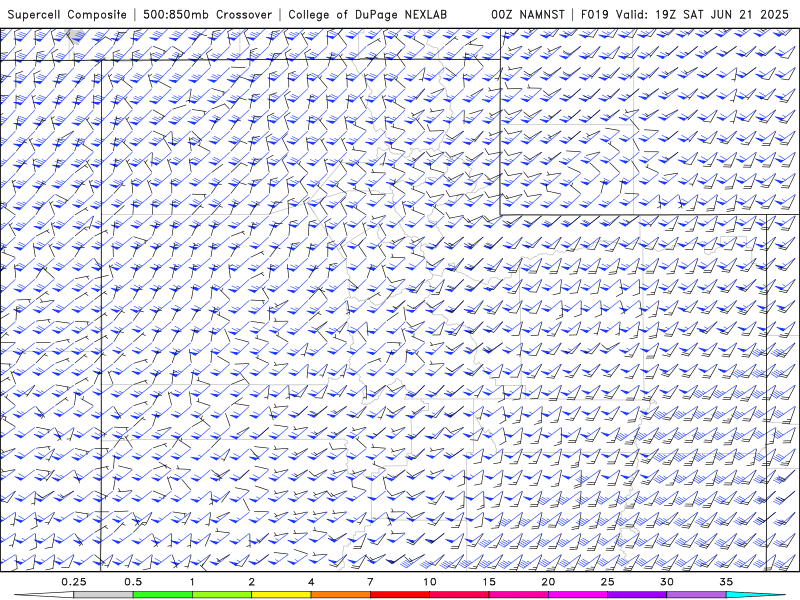
Task: Click the "00Z NAMNST" model run label
Action: coord(528,14)
